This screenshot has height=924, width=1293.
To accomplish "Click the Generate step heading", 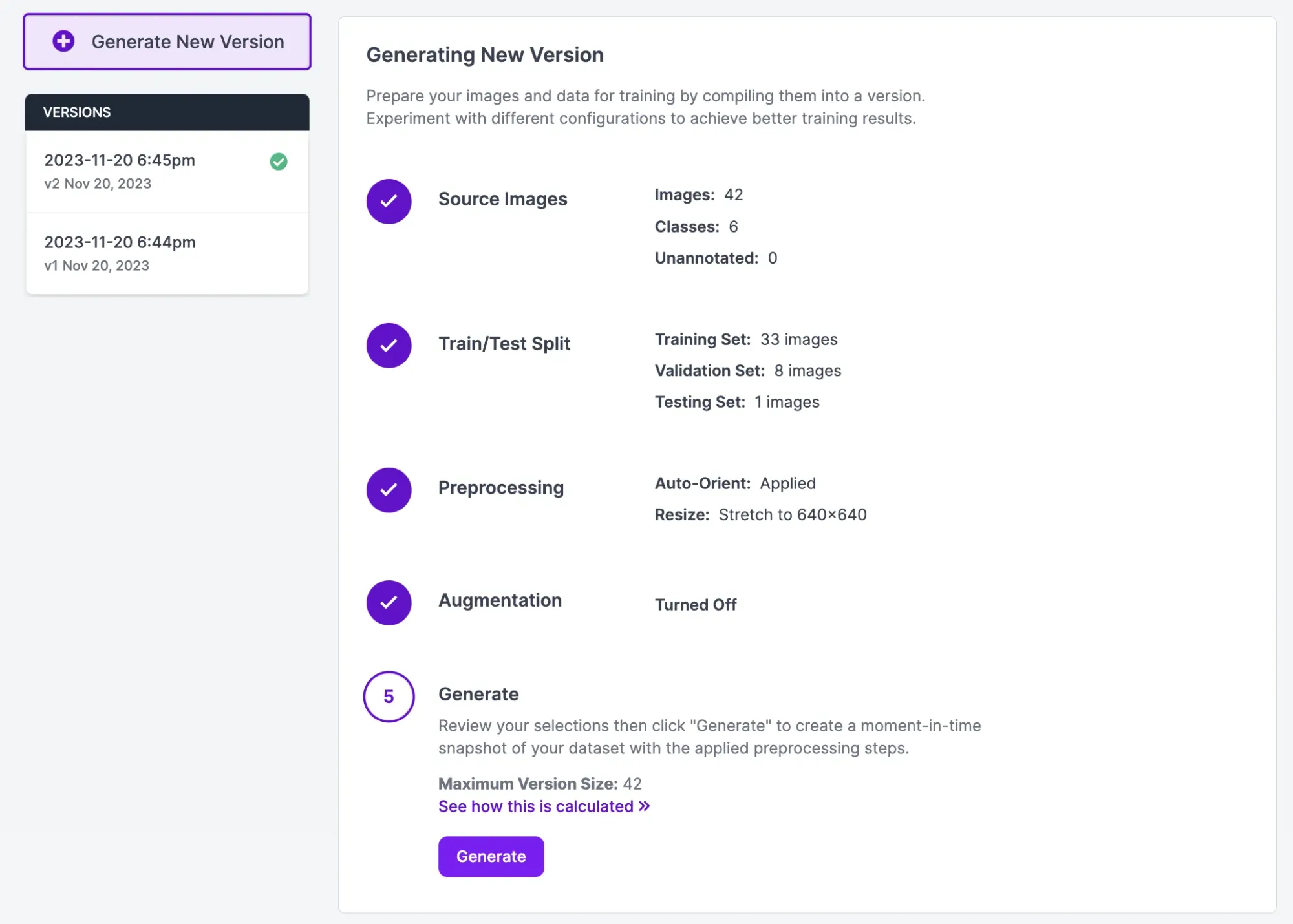I will (478, 694).
